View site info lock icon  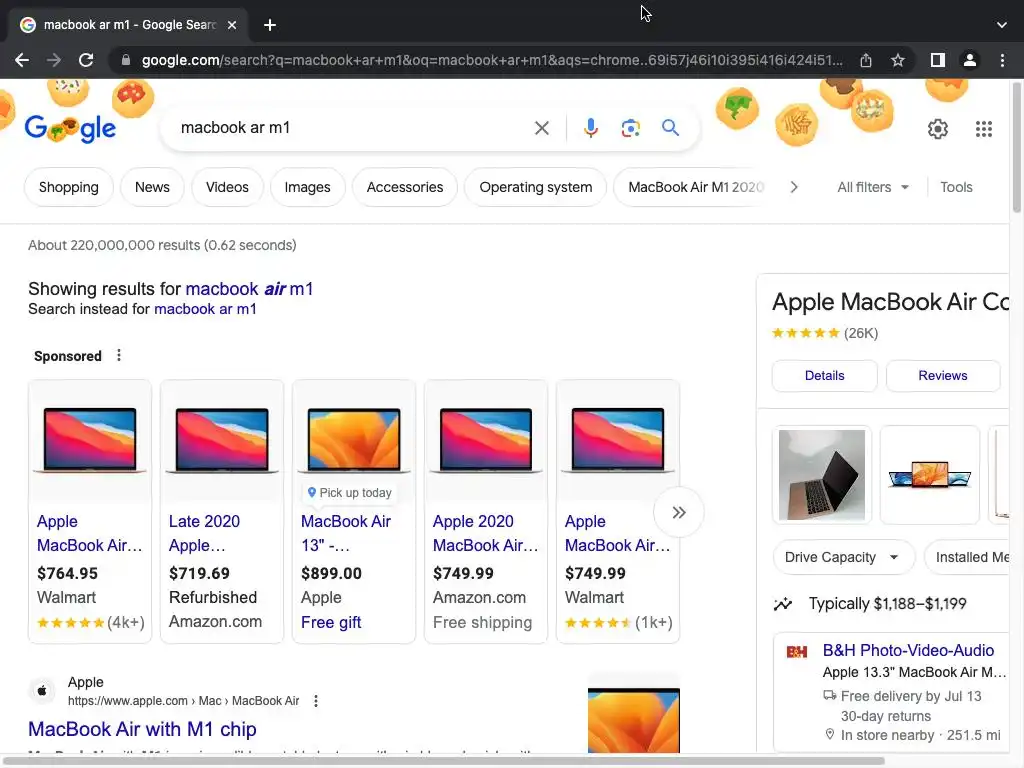pos(126,60)
